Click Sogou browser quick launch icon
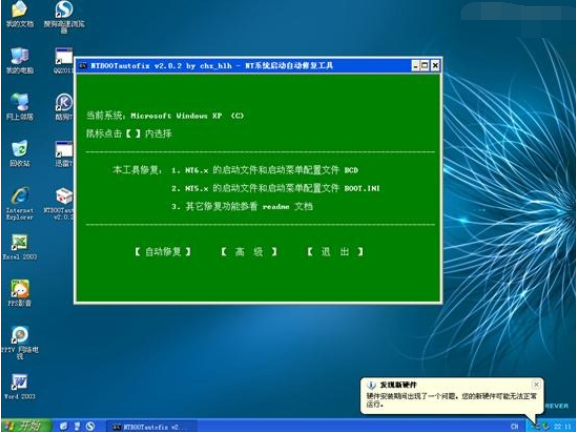576x432 pixels. tap(90, 426)
